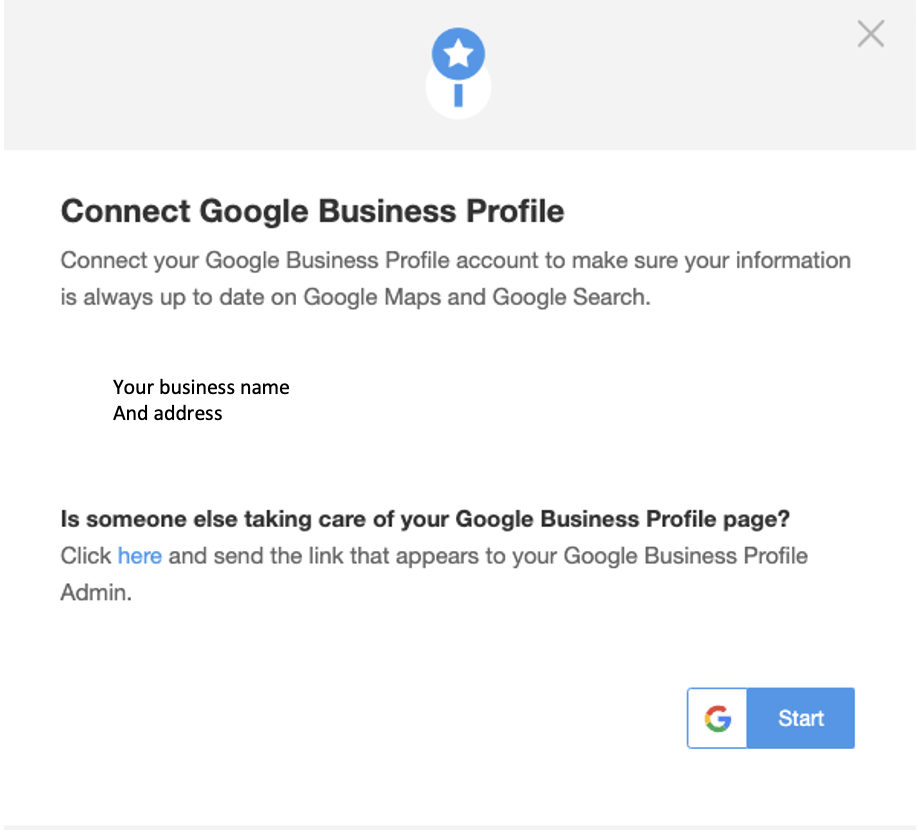This screenshot has width=918, height=834.
Task: Click the 'Google Search.' text in description
Action: [x=571, y=297]
